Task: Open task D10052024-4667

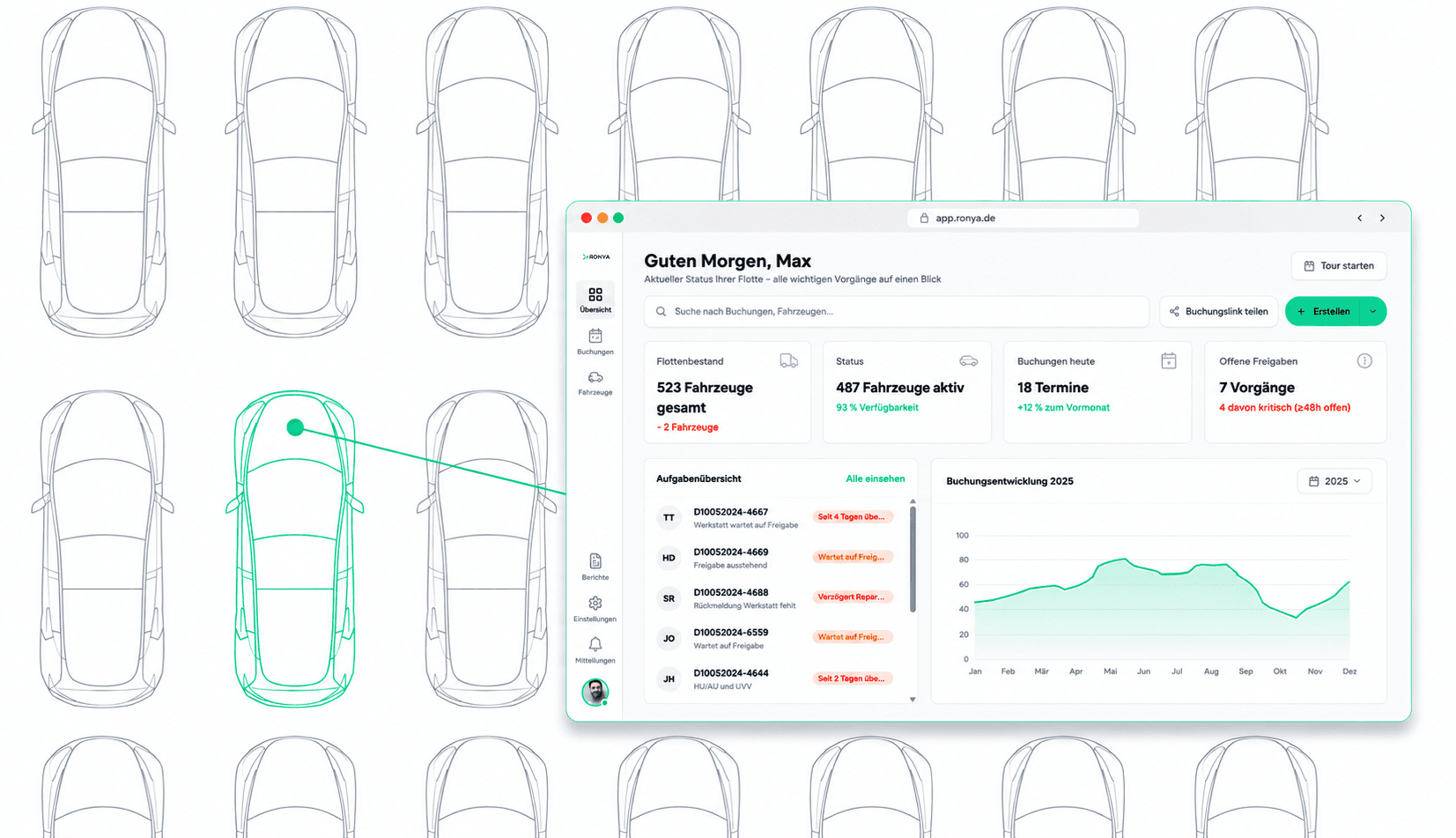Action: [731, 512]
